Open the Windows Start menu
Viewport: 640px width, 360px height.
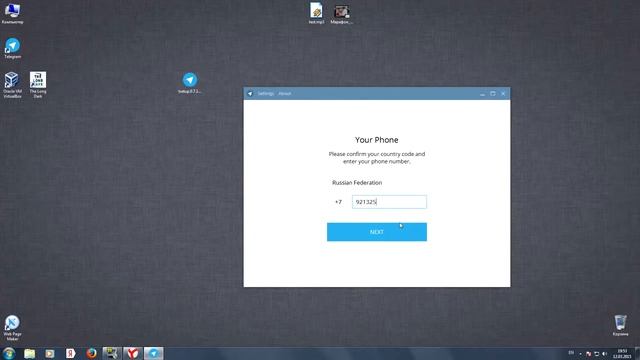9,353
